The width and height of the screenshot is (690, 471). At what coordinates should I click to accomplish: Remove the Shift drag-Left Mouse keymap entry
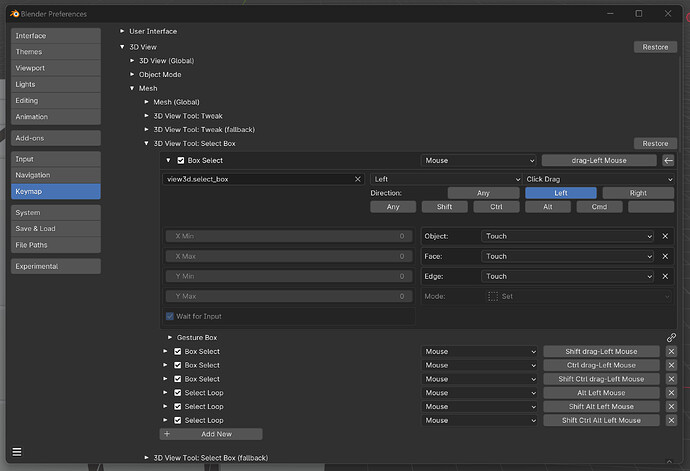click(x=671, y=351)
